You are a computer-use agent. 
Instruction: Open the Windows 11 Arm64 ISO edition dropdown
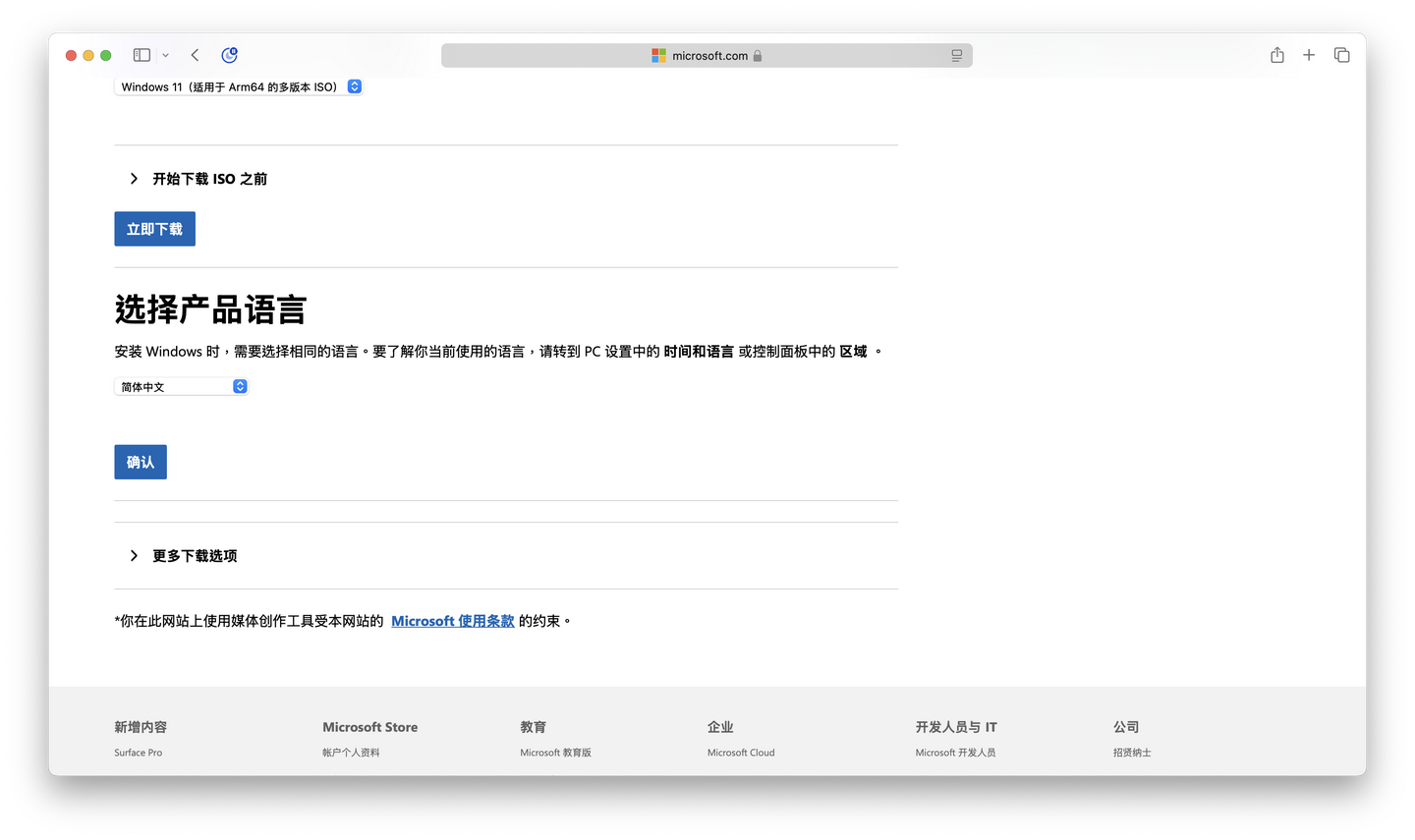[239, 86]
